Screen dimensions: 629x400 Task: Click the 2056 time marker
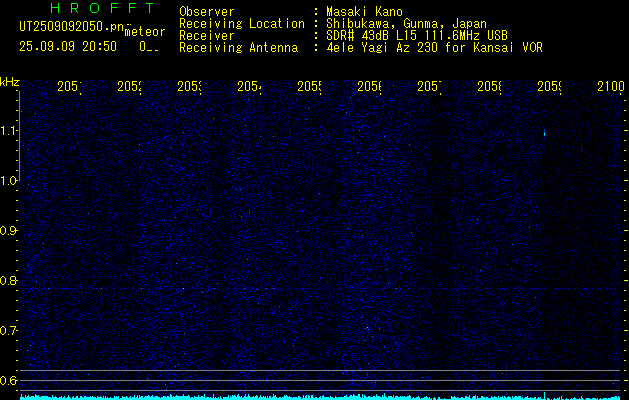(x=369, y=86)
